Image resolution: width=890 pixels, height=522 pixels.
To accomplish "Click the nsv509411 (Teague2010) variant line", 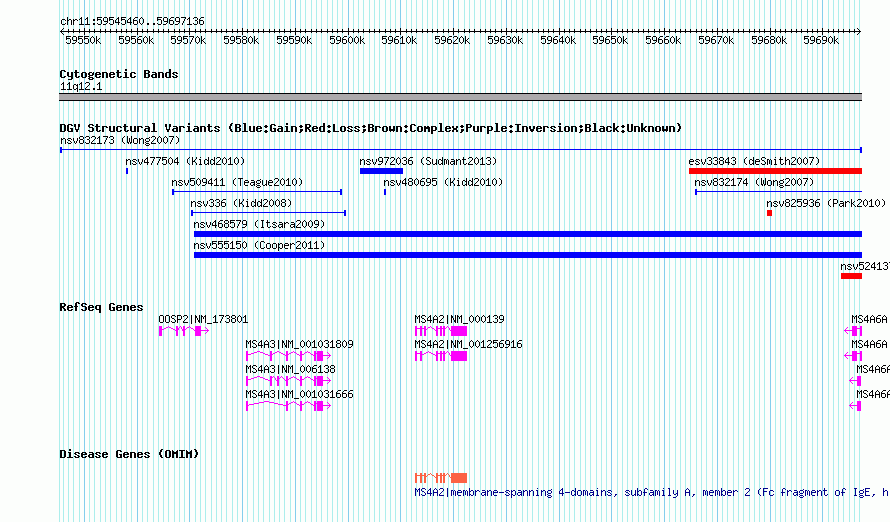I will pos(257,192).
